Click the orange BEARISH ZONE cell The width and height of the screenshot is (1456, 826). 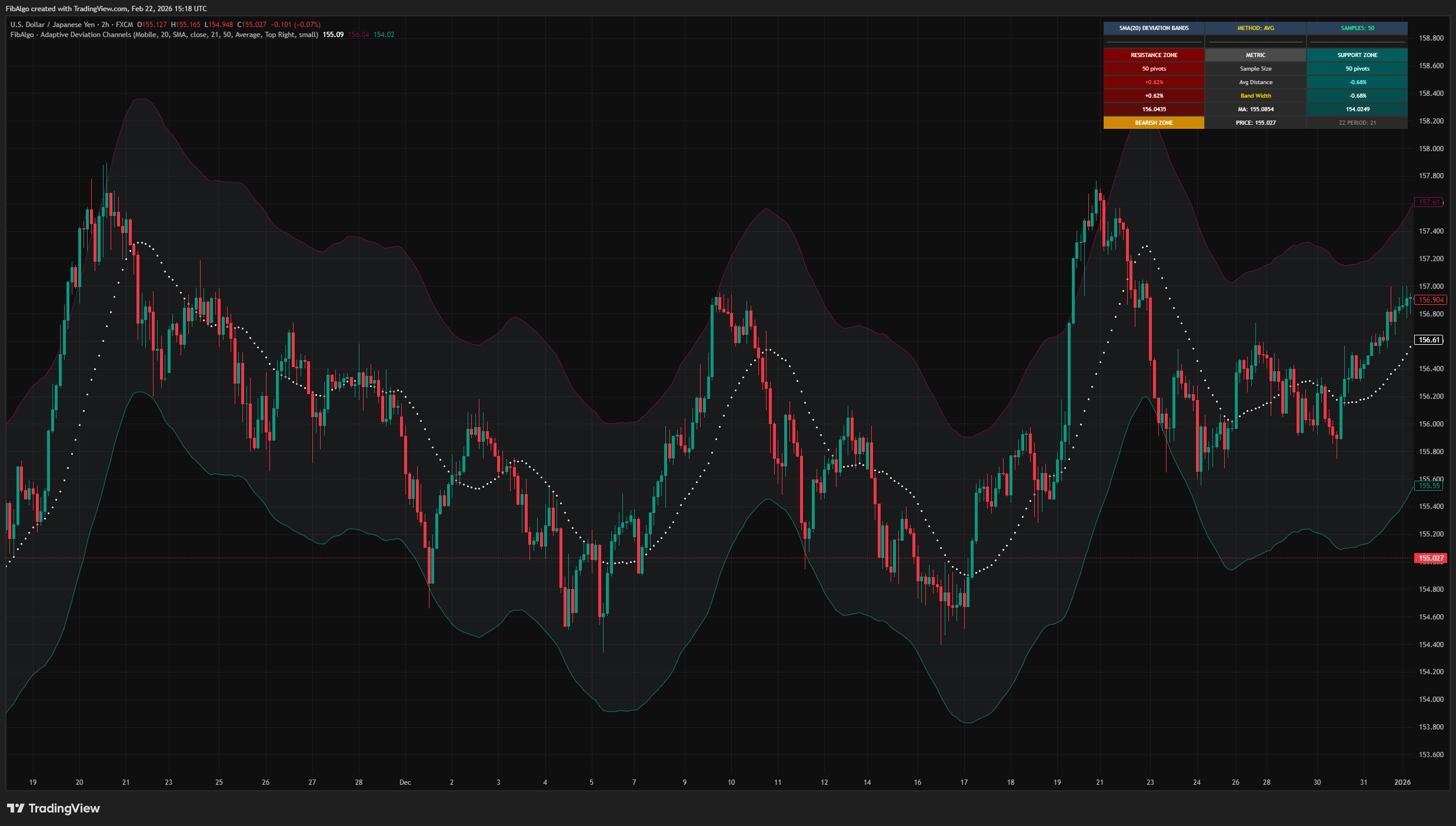coord(1154,123)
